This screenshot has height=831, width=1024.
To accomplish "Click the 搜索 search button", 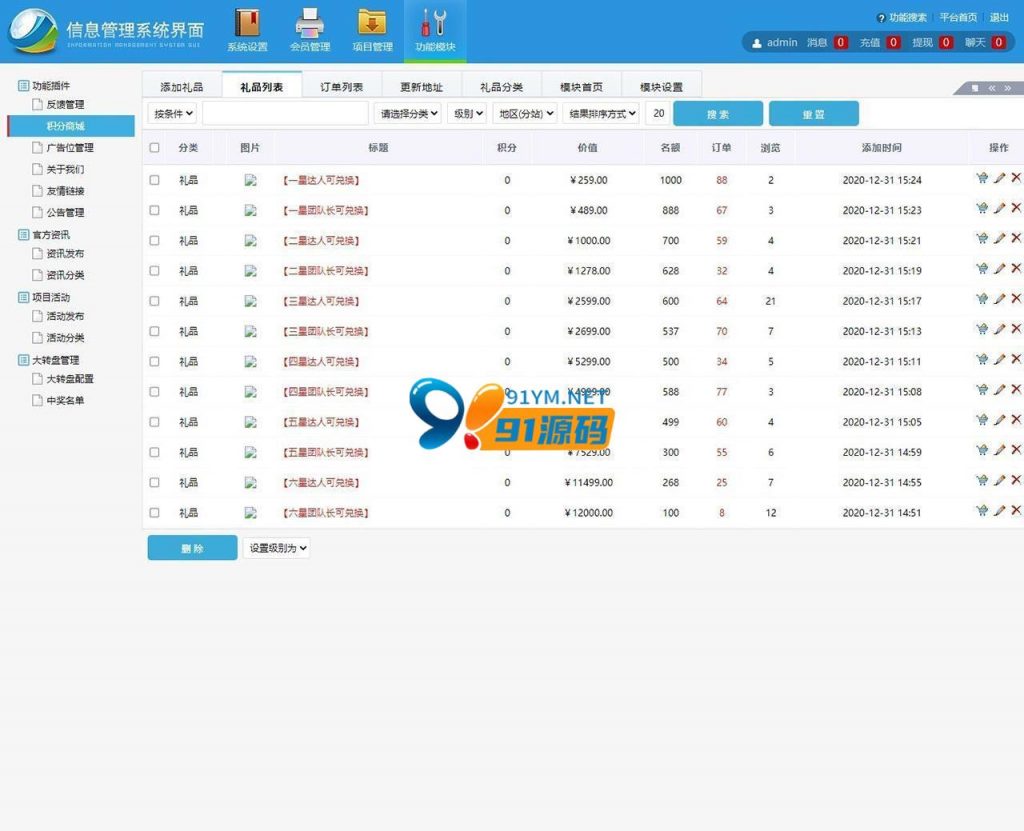I will (718, 114).
